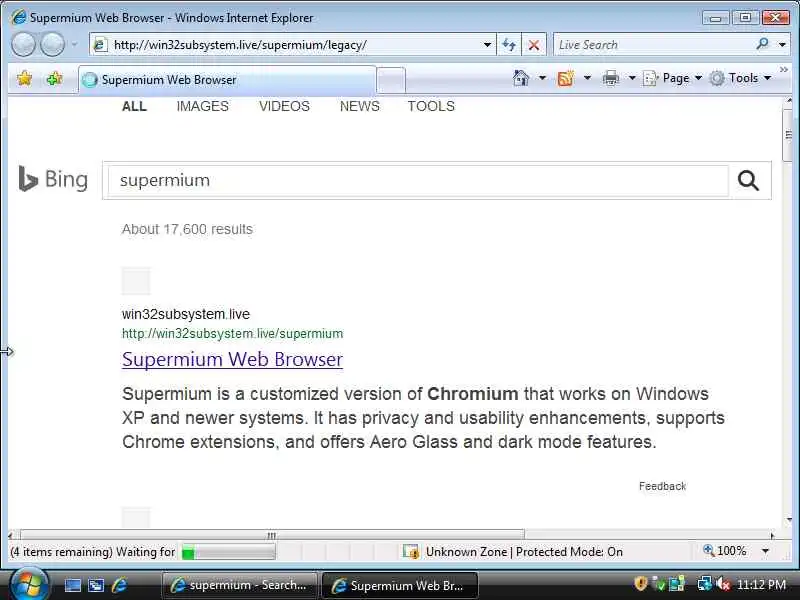
Task: Click the win32subsystem.live site name
Action: click(x=186, y=314)
